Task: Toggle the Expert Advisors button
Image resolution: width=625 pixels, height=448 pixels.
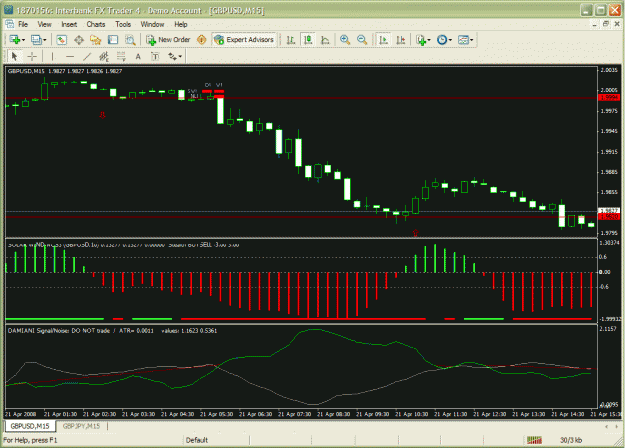Action: point(244,40)
